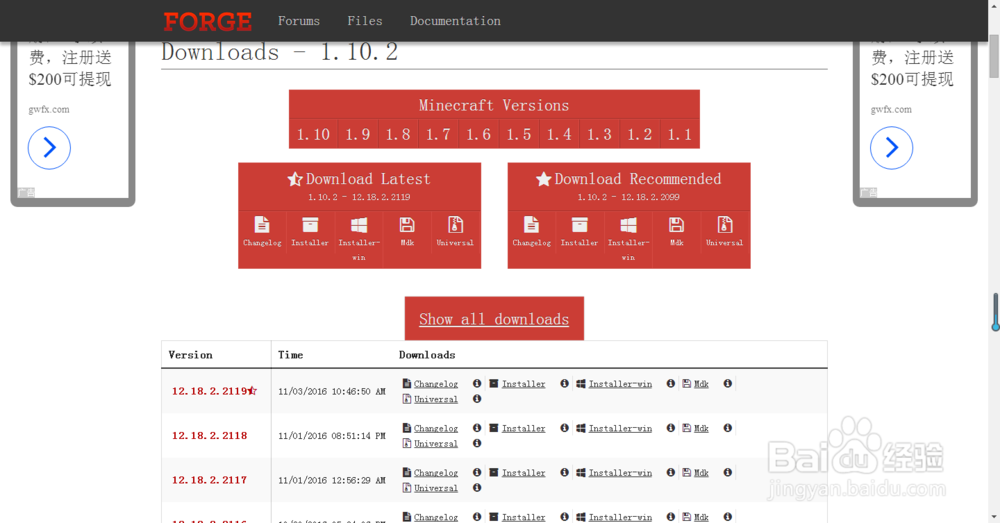Click info icon after Changelog for 12.18.2.2117

point(477,472)
